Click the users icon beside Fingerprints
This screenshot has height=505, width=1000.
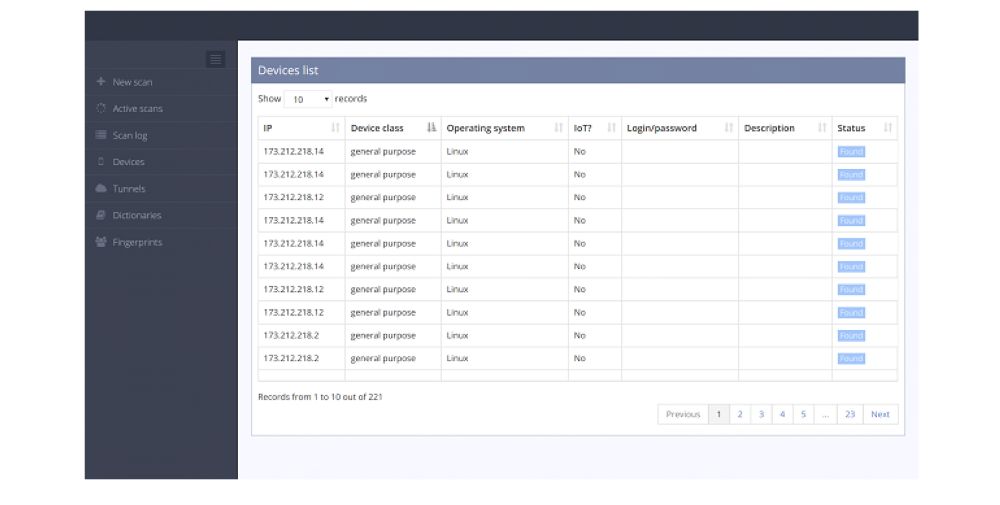101,242
